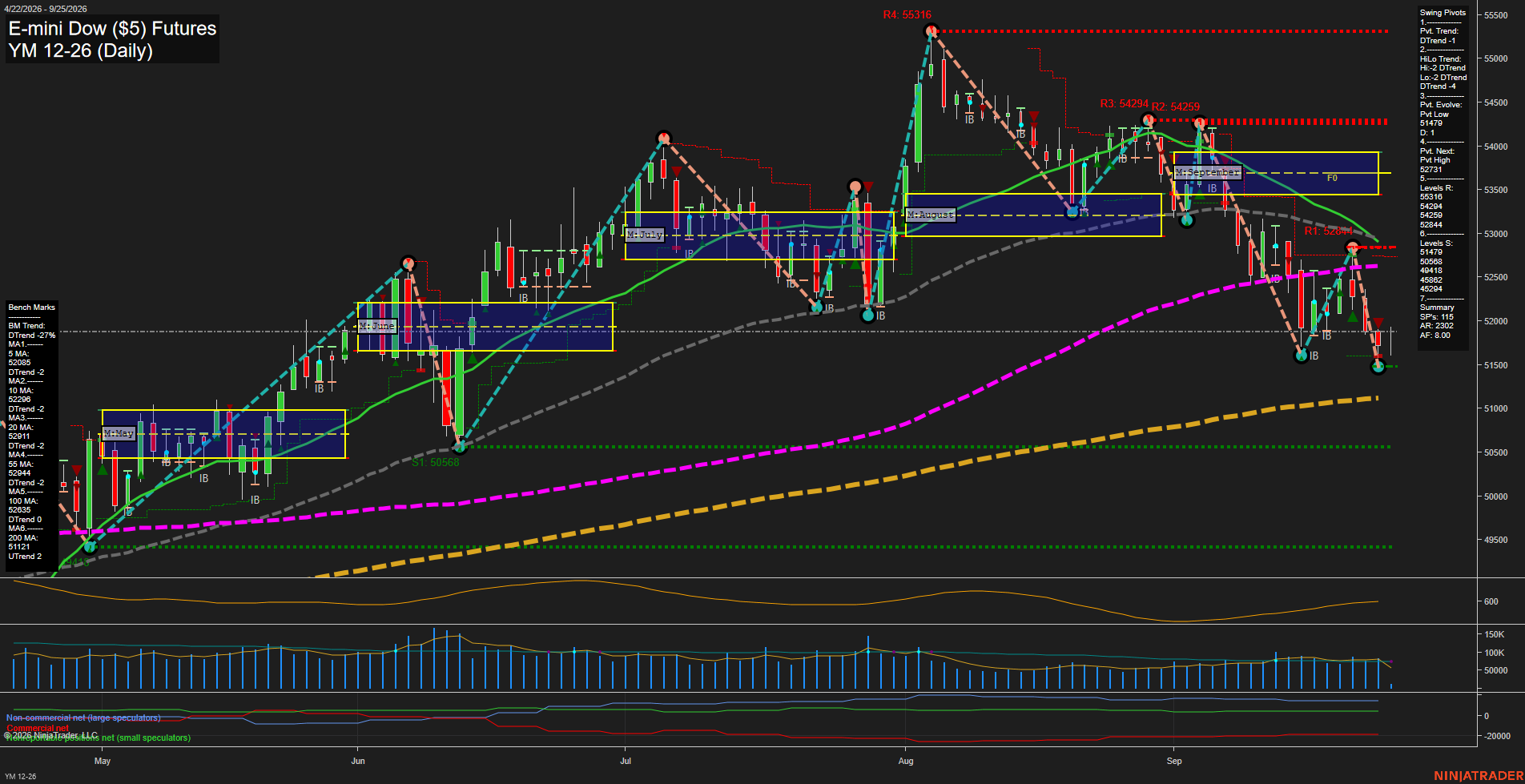Click the R2: 54259 resistance label
Screen dimensions: 1525x784
coord(1176,107)
